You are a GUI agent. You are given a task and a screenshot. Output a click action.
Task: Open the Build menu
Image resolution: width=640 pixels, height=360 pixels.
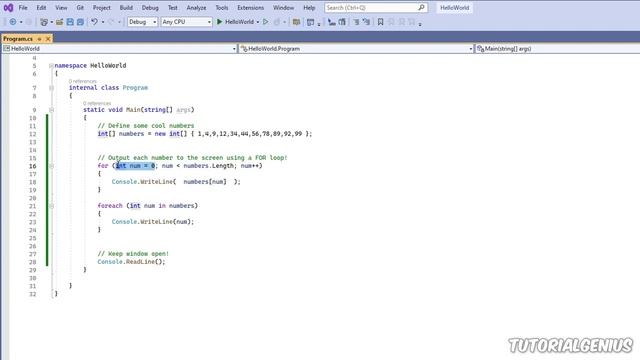(126, 8)
